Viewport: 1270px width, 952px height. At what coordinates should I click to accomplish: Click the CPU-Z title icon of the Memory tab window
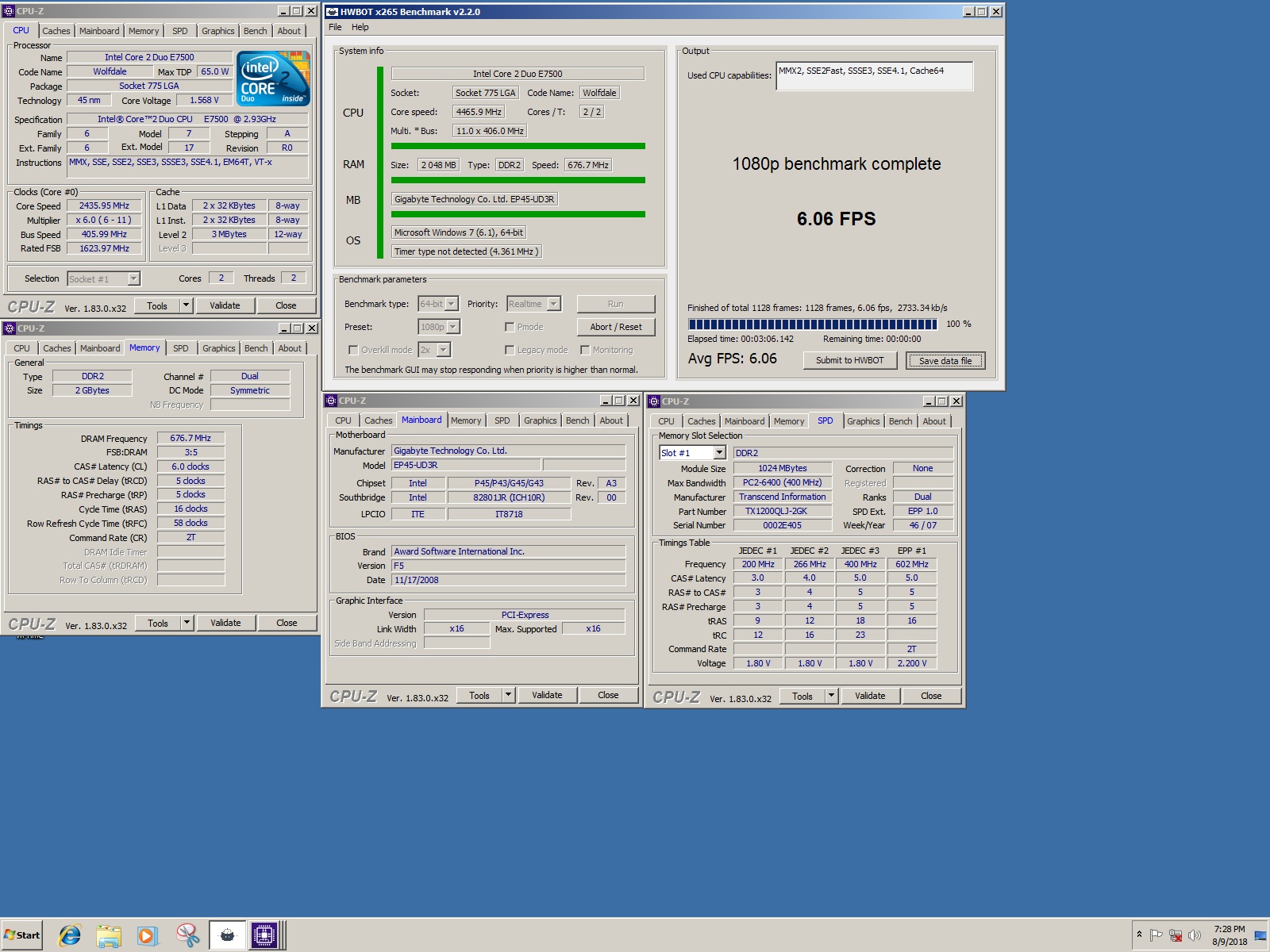(x=10, y=328)
